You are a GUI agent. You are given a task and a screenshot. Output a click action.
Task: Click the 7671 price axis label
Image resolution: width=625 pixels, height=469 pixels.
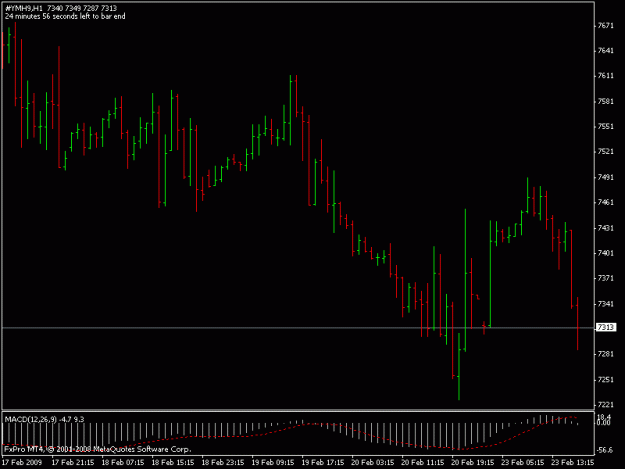pos(605,26)
